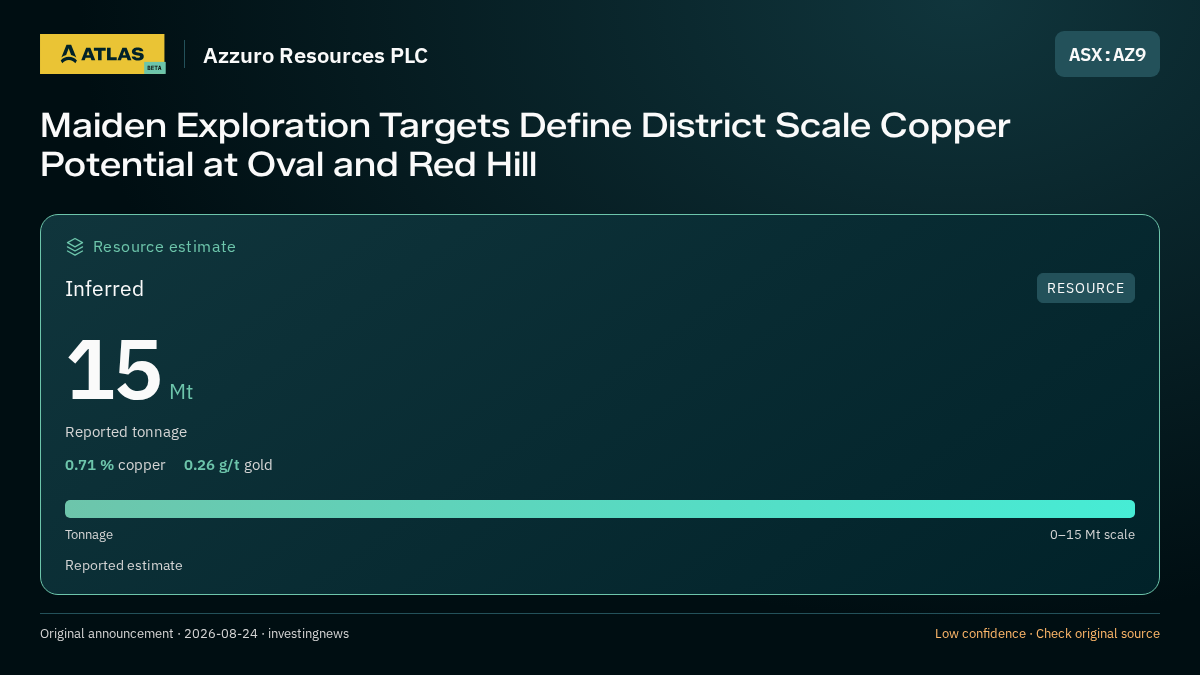This screenshot has width=1200, height=675.
Task: Click the 0–15 Mt scale label
Action: pos(1092,535)
